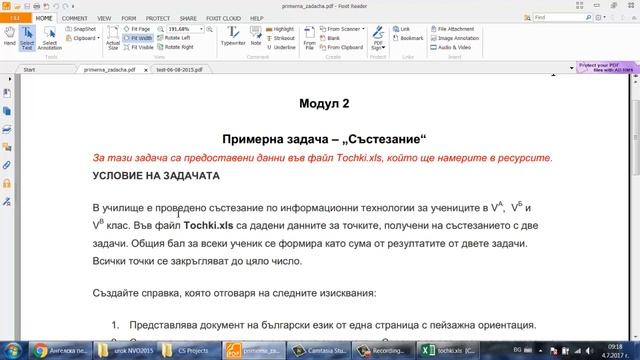Open the Layers navigation panel
This screenshot has height=360, width=640.
(7, 129)
